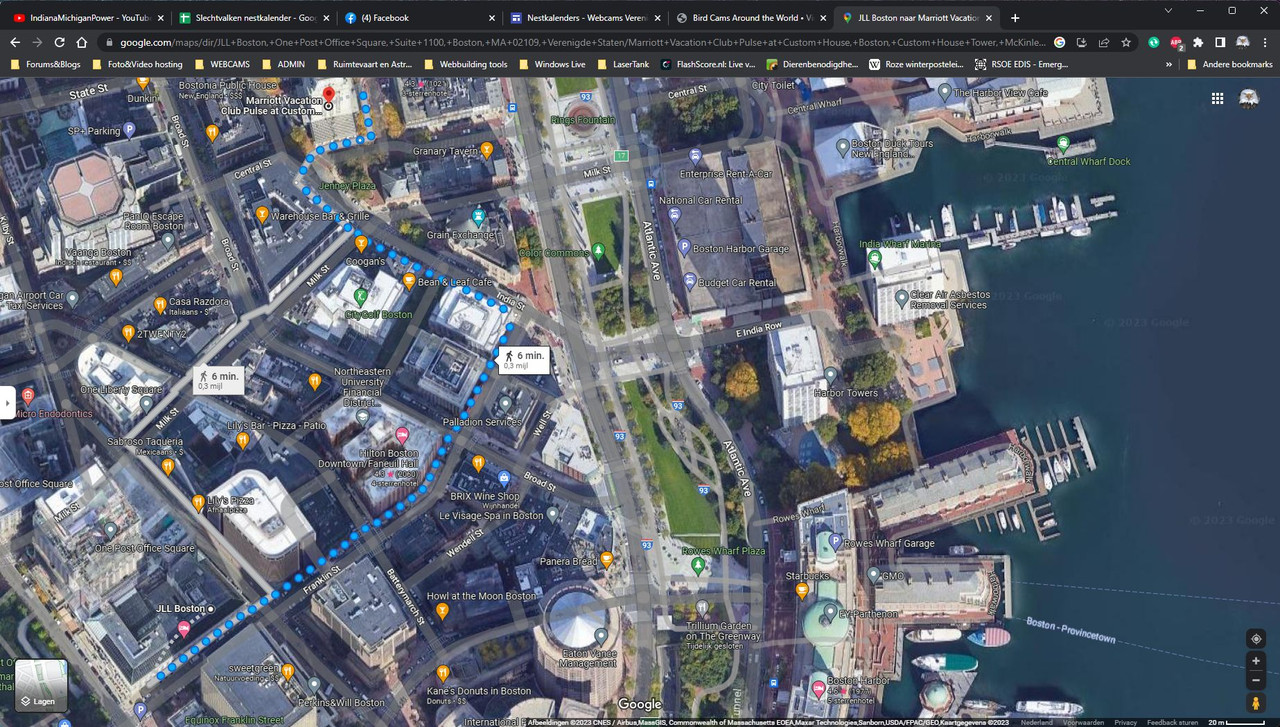This screenshot has height=727, width=1280.
Task: Reload the page
Action: pos(59,42)
